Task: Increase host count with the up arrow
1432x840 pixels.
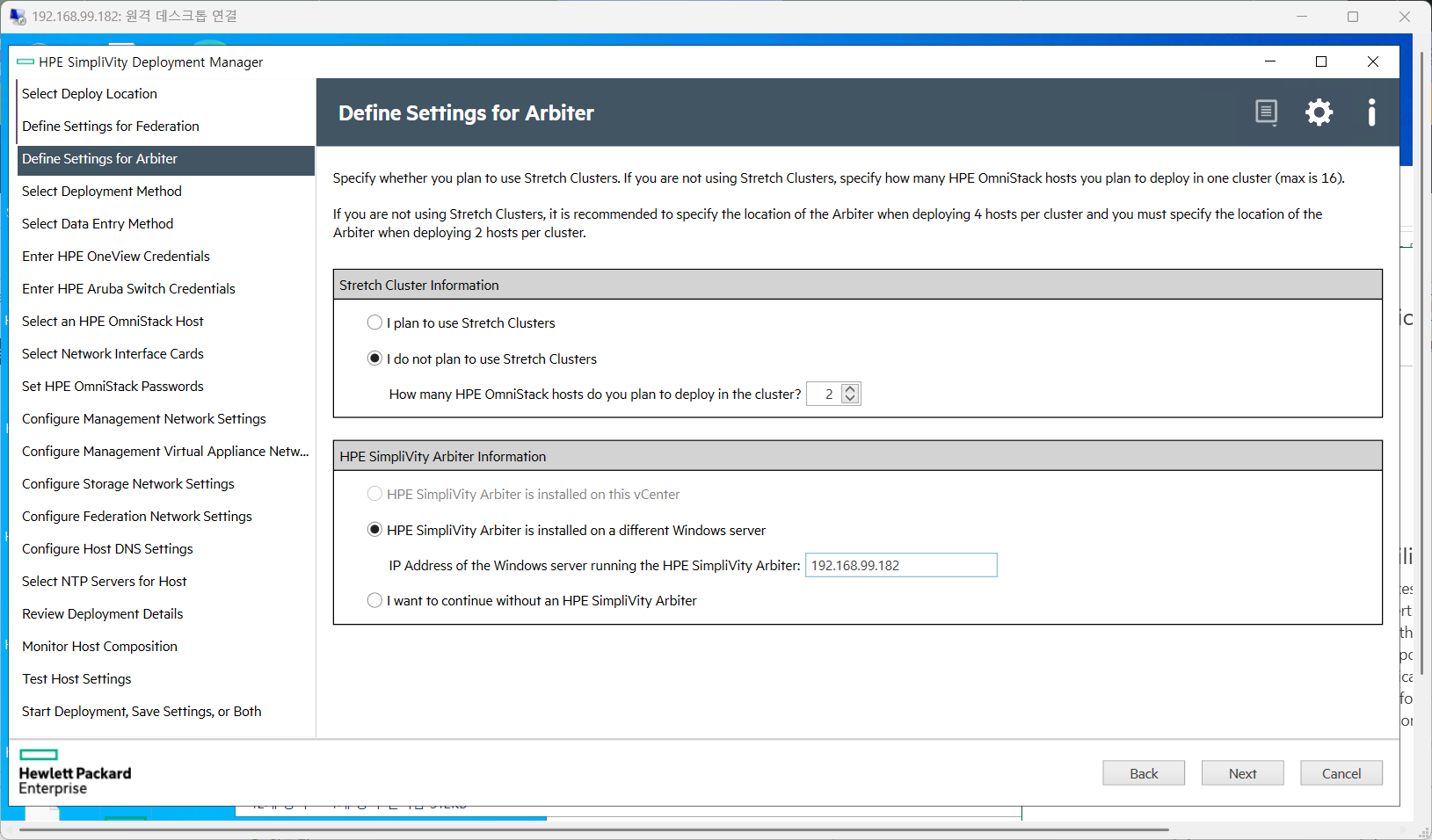Action: [x=850, y=388]
